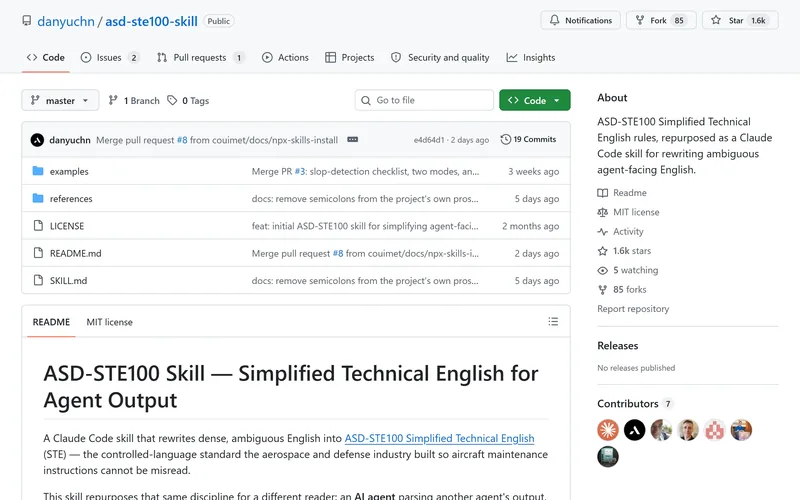Image resolution: width=800 pixels, height=500 pixels.
Task: Click the Report repository link
Action: coord(633,309)
